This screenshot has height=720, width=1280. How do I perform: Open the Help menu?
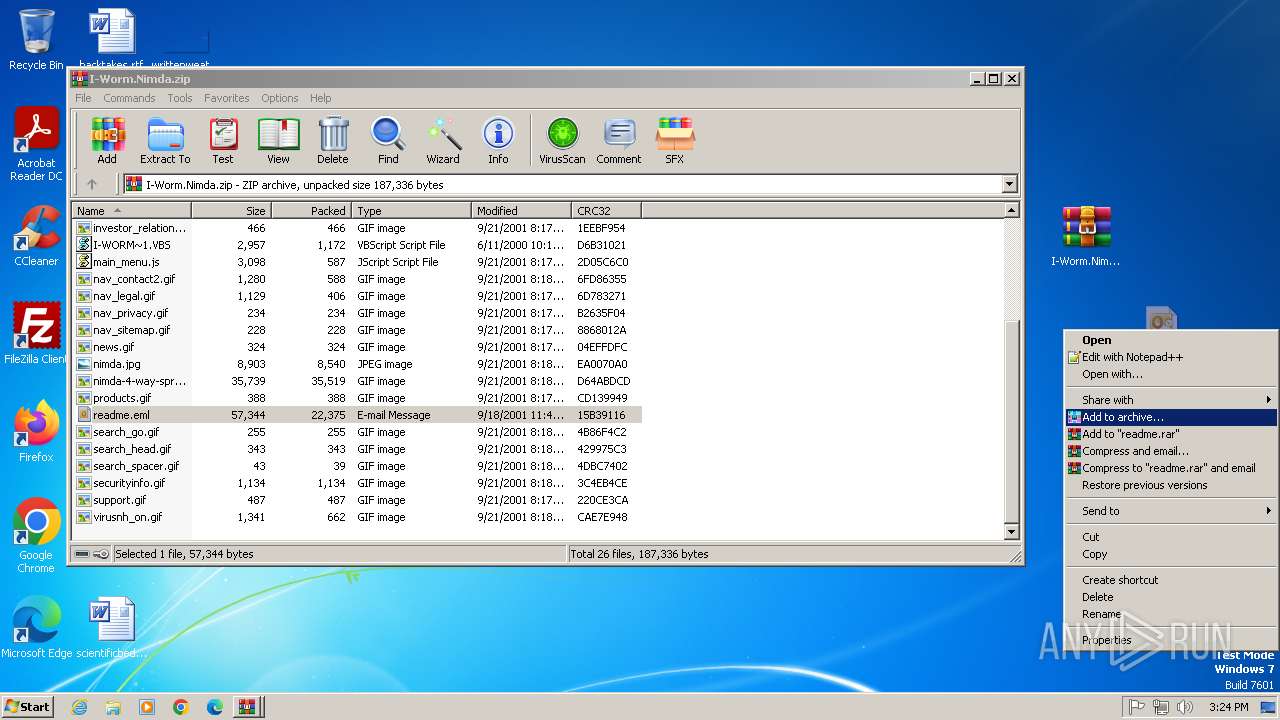(x=320, y=98)
